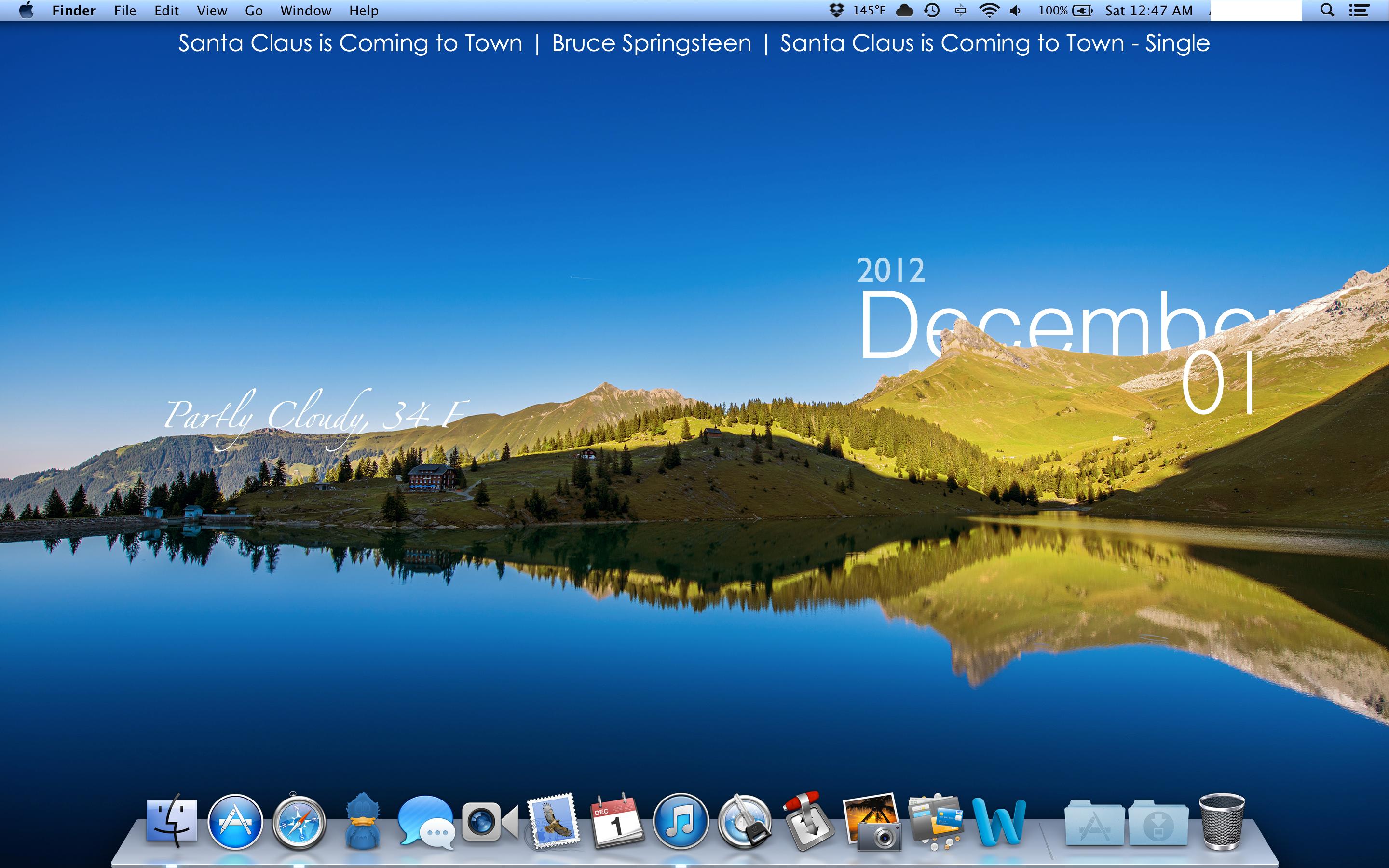Open iPhoto camera and photo icon
Screen dimensions: 1389x868
872,822
